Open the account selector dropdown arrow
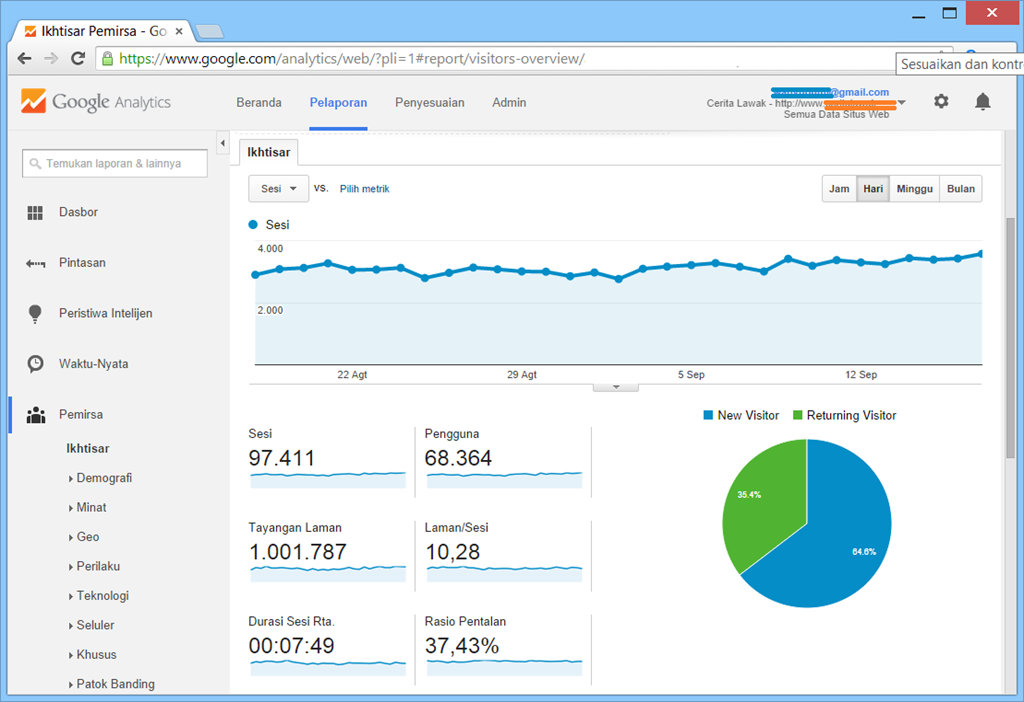Viewport: 1024px width, 702px height. point(901,103)
